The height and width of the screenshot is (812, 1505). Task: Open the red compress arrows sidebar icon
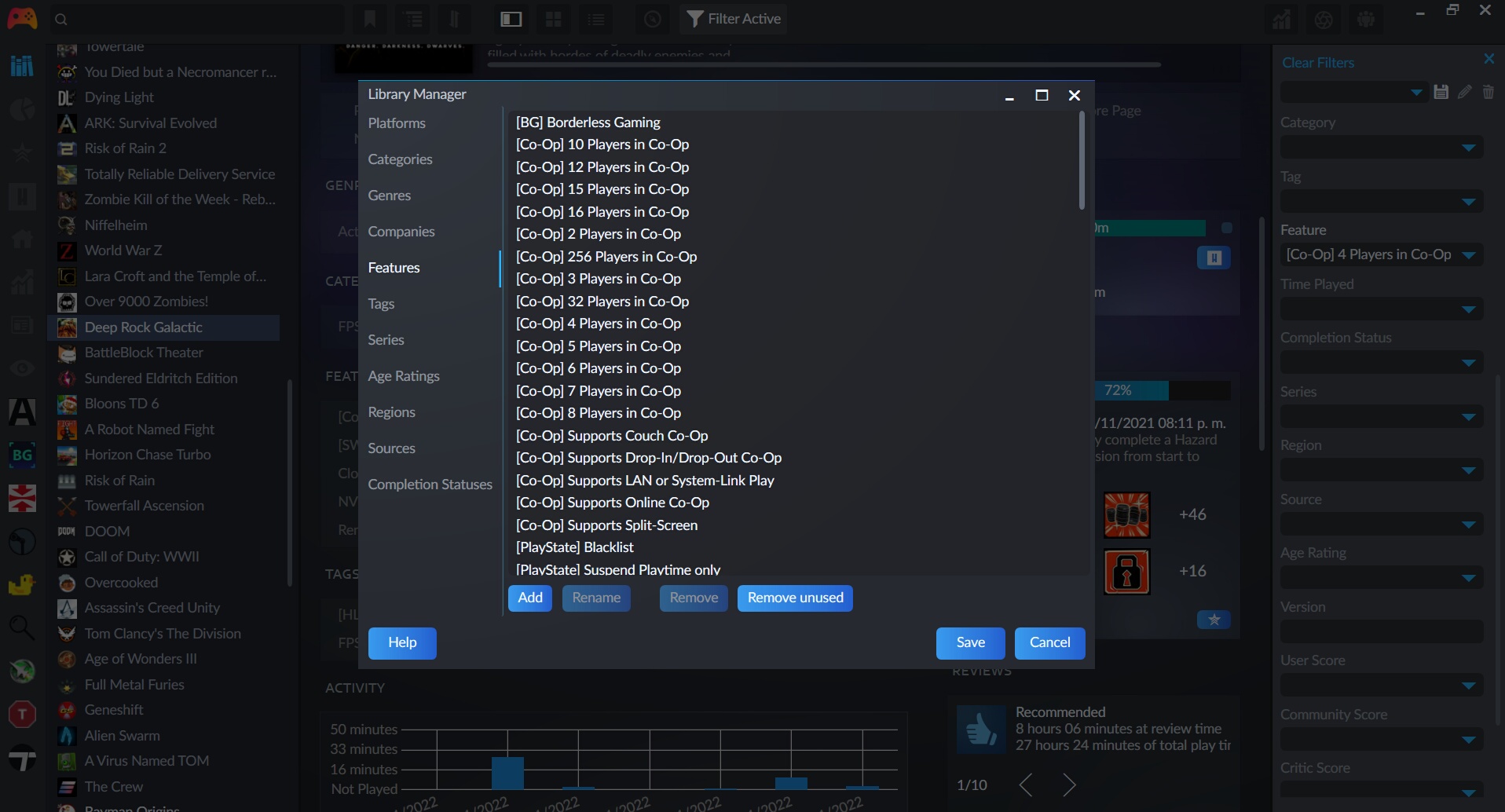(22, 498)
